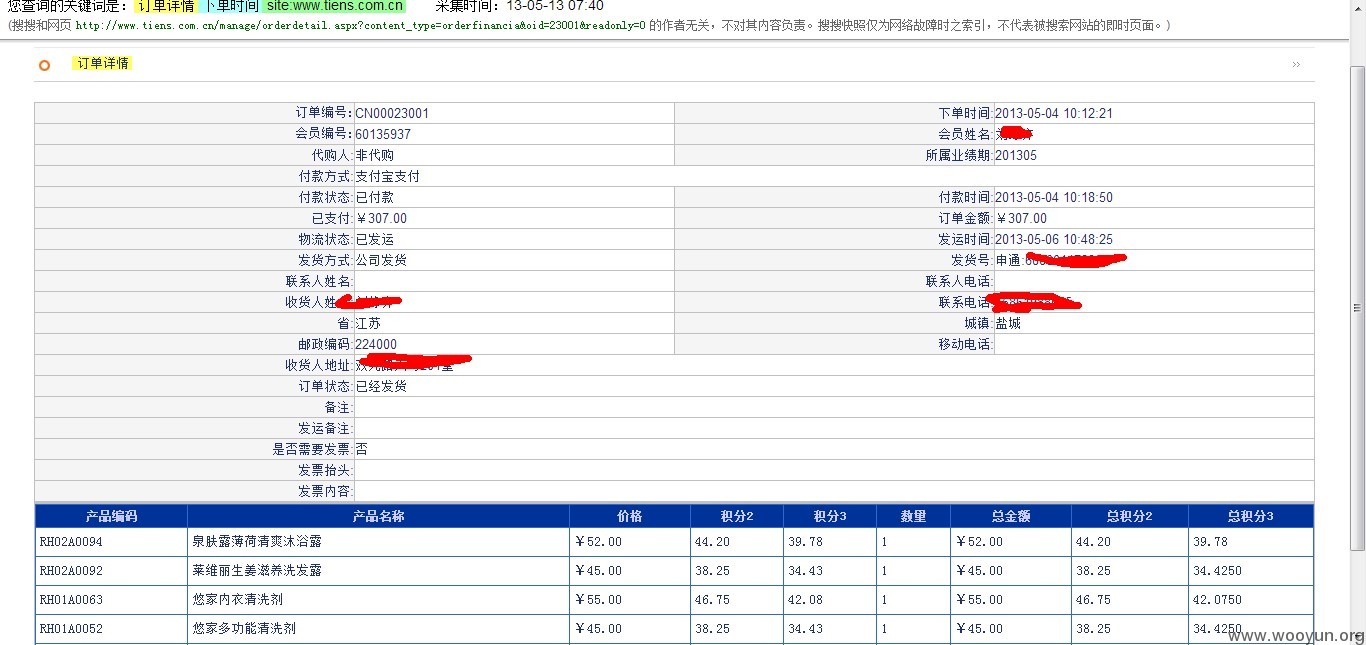Screen dimensions: 1366x645
Task: Click shipping time 2013-05-06 10:48:25
Action: click(1054, 240)
